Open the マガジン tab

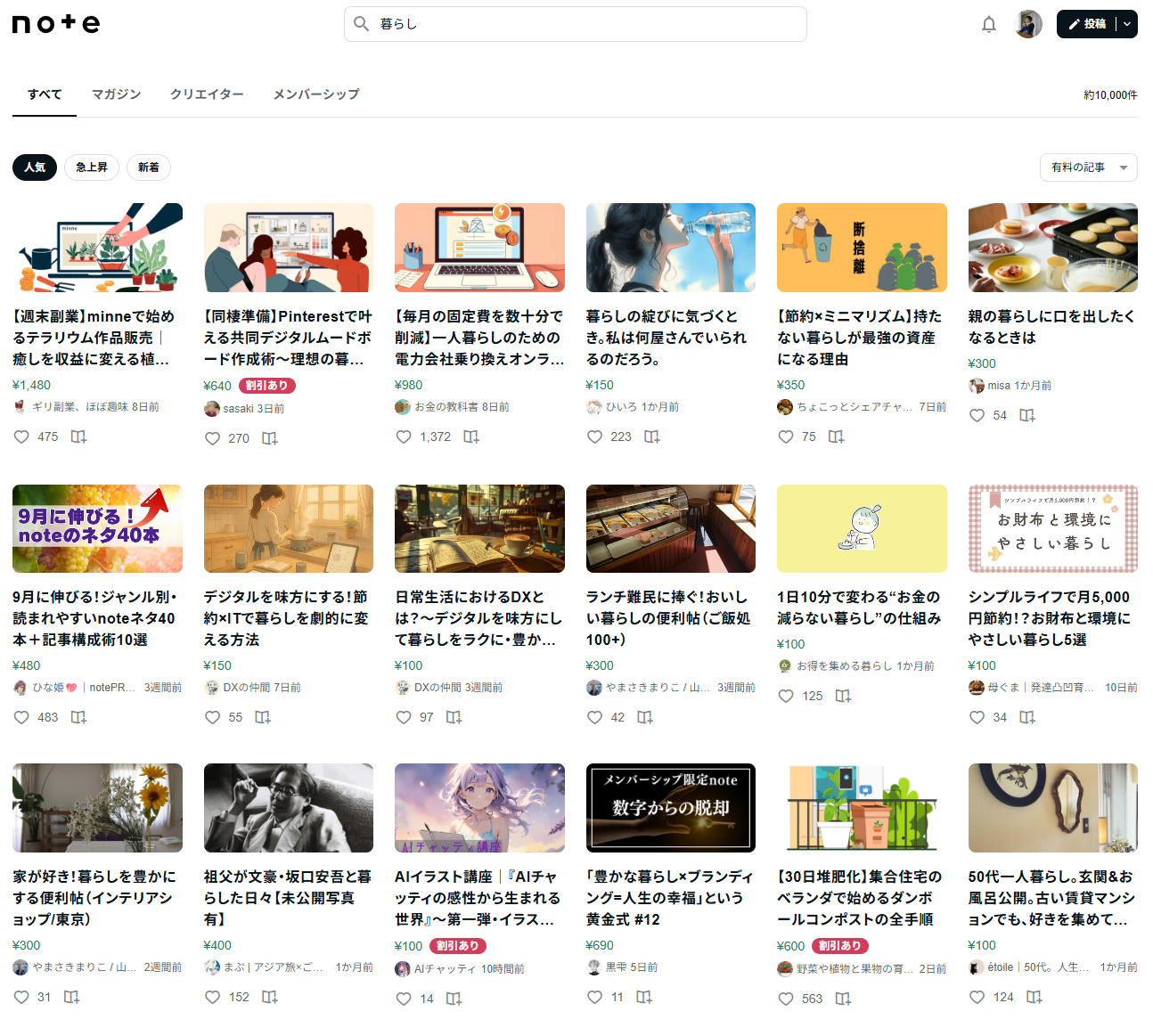[x=116, y=94]
